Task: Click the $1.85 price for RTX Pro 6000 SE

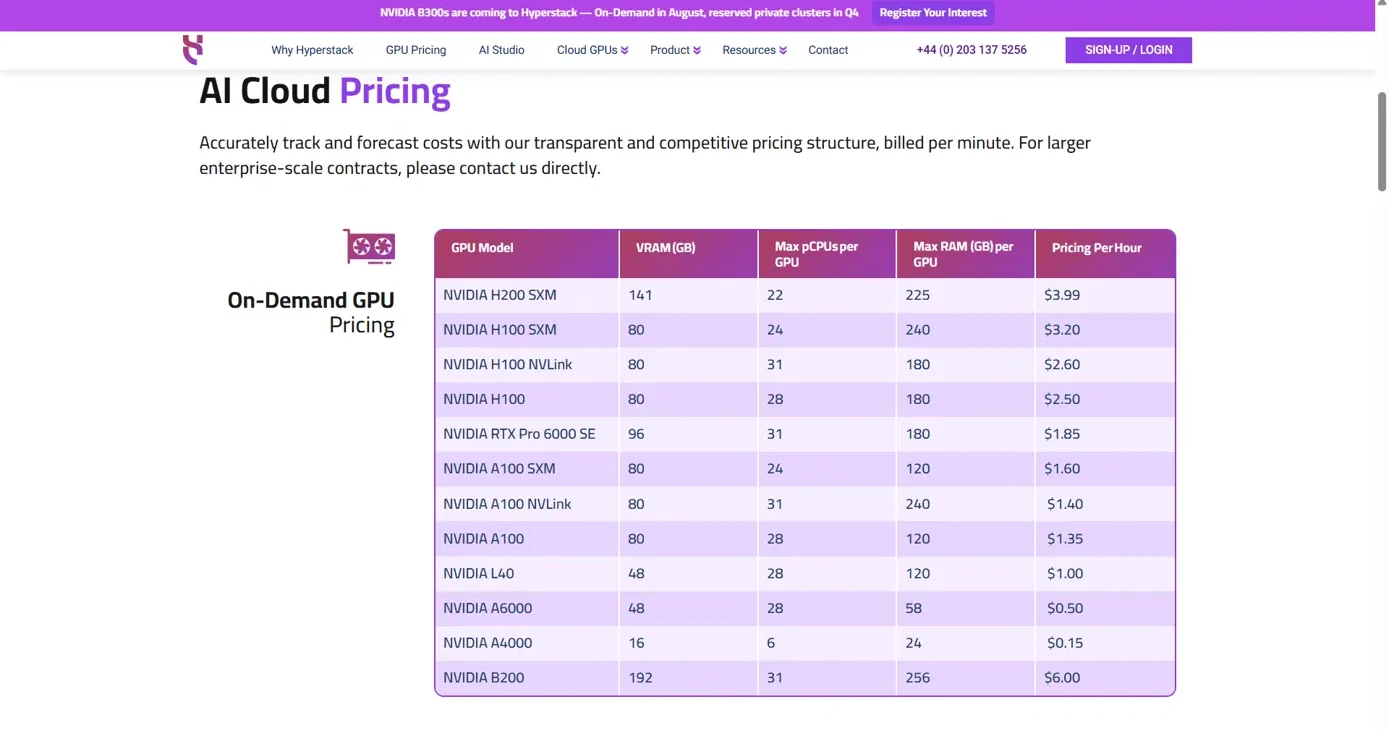Action: 1062,434
